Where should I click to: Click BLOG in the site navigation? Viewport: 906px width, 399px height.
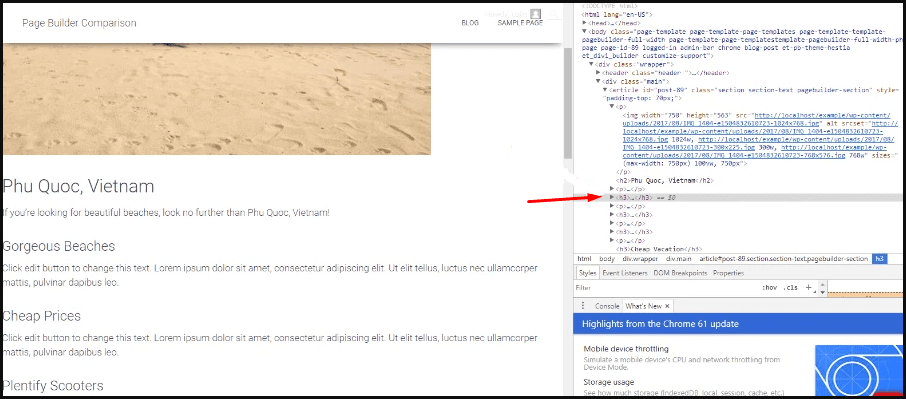point(470,23)
